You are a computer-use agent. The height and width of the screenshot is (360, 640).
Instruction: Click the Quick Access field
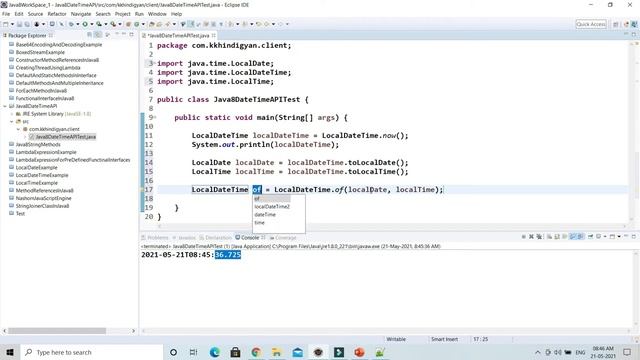[591, 24]
